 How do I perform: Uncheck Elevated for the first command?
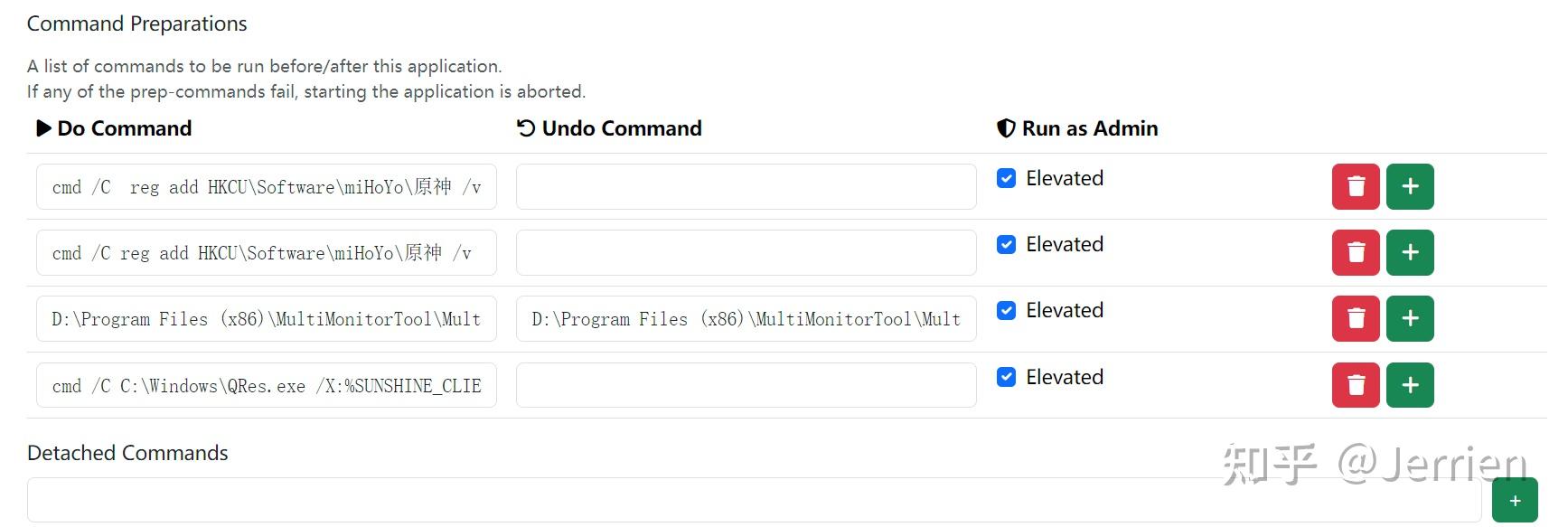click(x=1006, y=178)
